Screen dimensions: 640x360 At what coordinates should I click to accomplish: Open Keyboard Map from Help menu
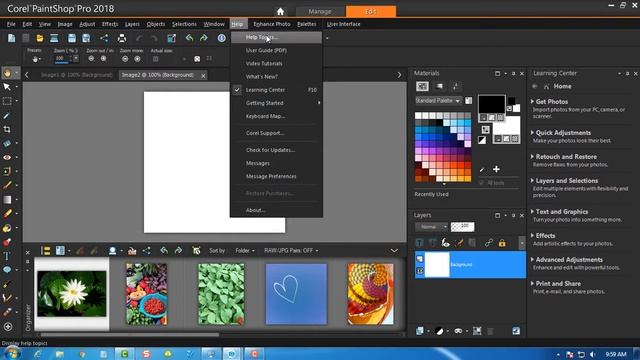276,116
